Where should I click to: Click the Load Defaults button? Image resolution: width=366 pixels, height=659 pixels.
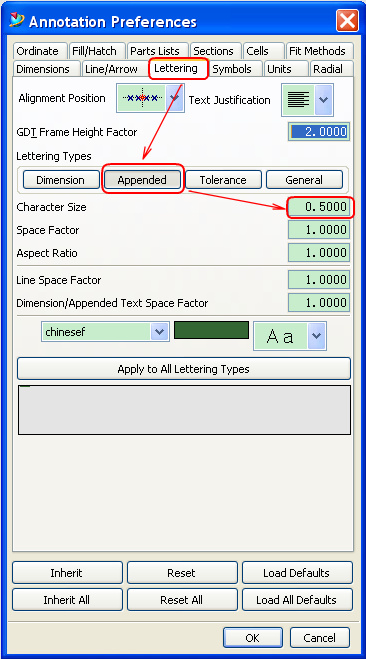tap(297, 573)
